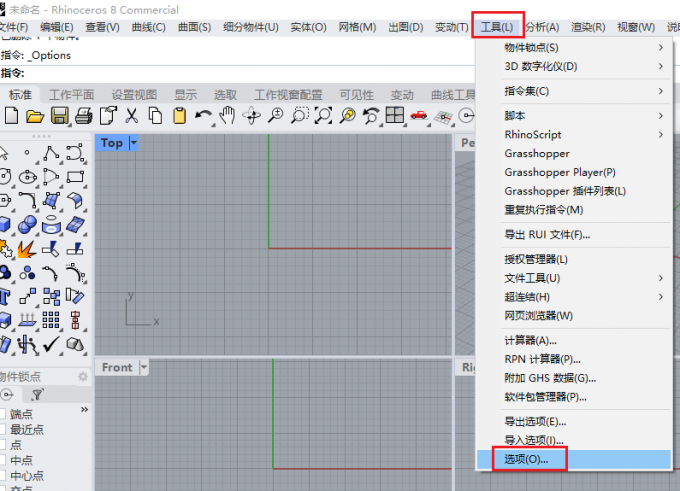
Task: Open the object snap gear settings
Action: click(x=82, y=376)
